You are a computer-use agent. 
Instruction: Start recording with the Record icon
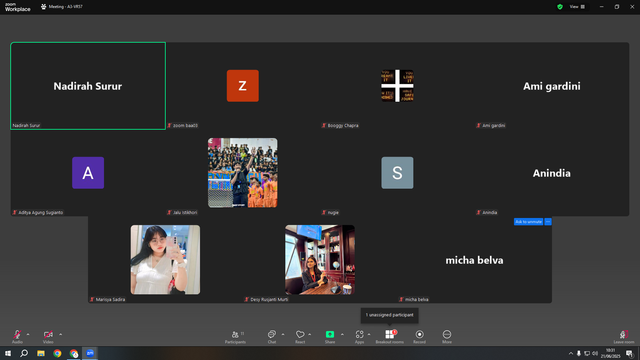[419, 336]
